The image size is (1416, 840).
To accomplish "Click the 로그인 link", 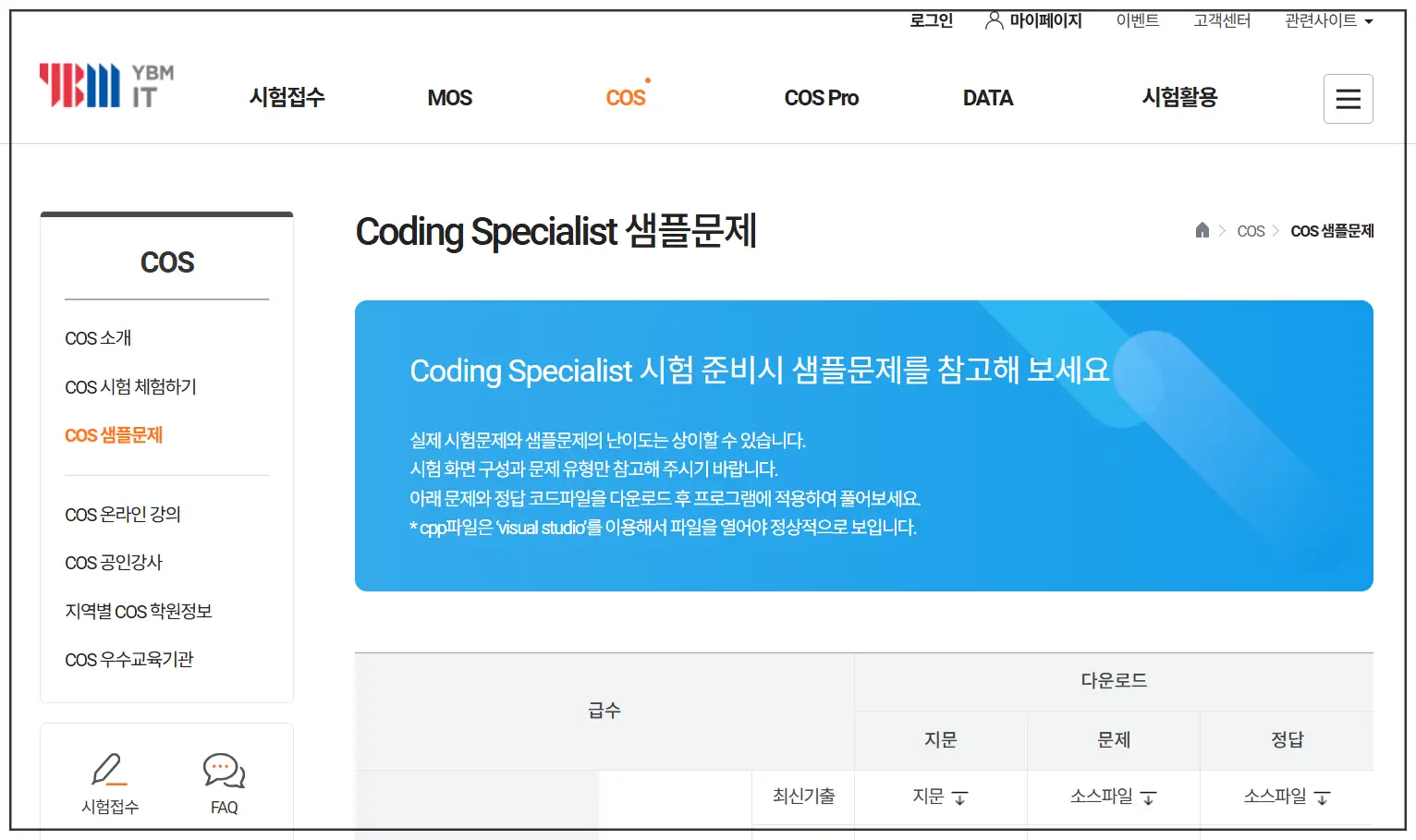I will click(930, 20).
